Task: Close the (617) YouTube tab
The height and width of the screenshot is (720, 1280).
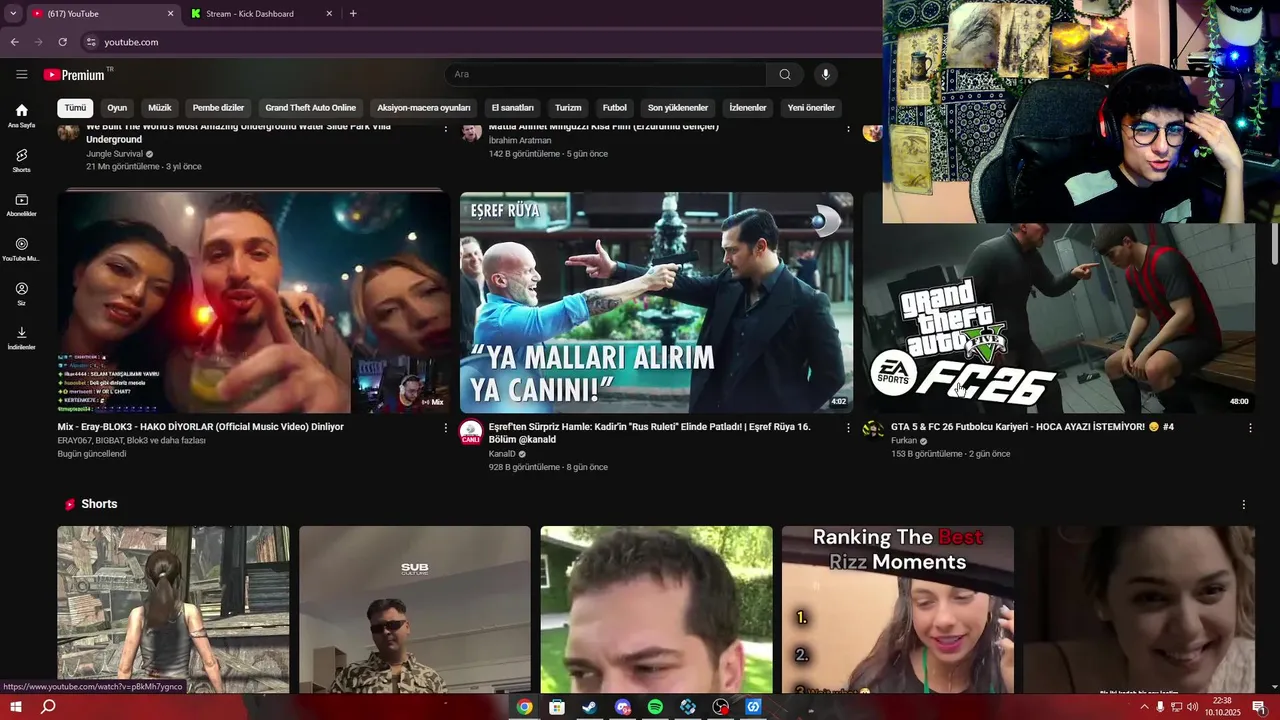Action: click(170, 14)
